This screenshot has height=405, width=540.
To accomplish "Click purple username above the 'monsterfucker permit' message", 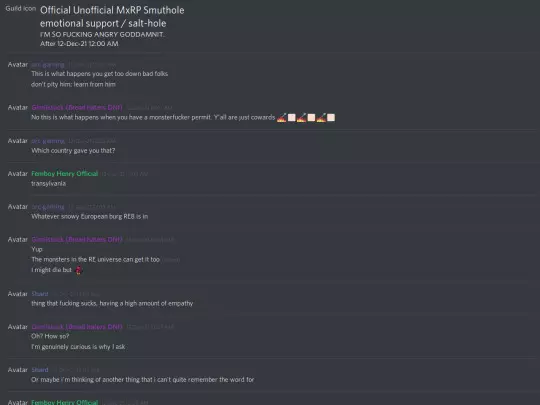I will (x=77, y=107).
